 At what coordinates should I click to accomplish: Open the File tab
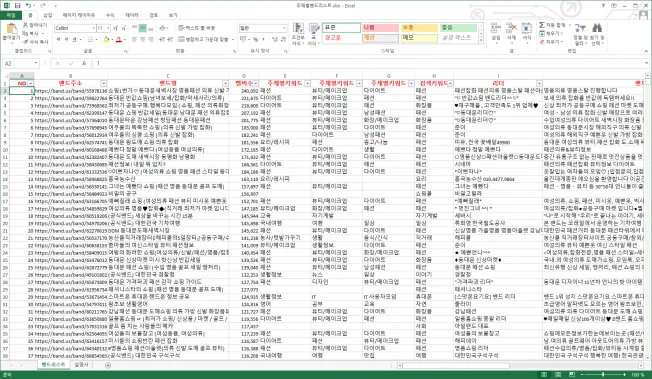click(11, 15)
